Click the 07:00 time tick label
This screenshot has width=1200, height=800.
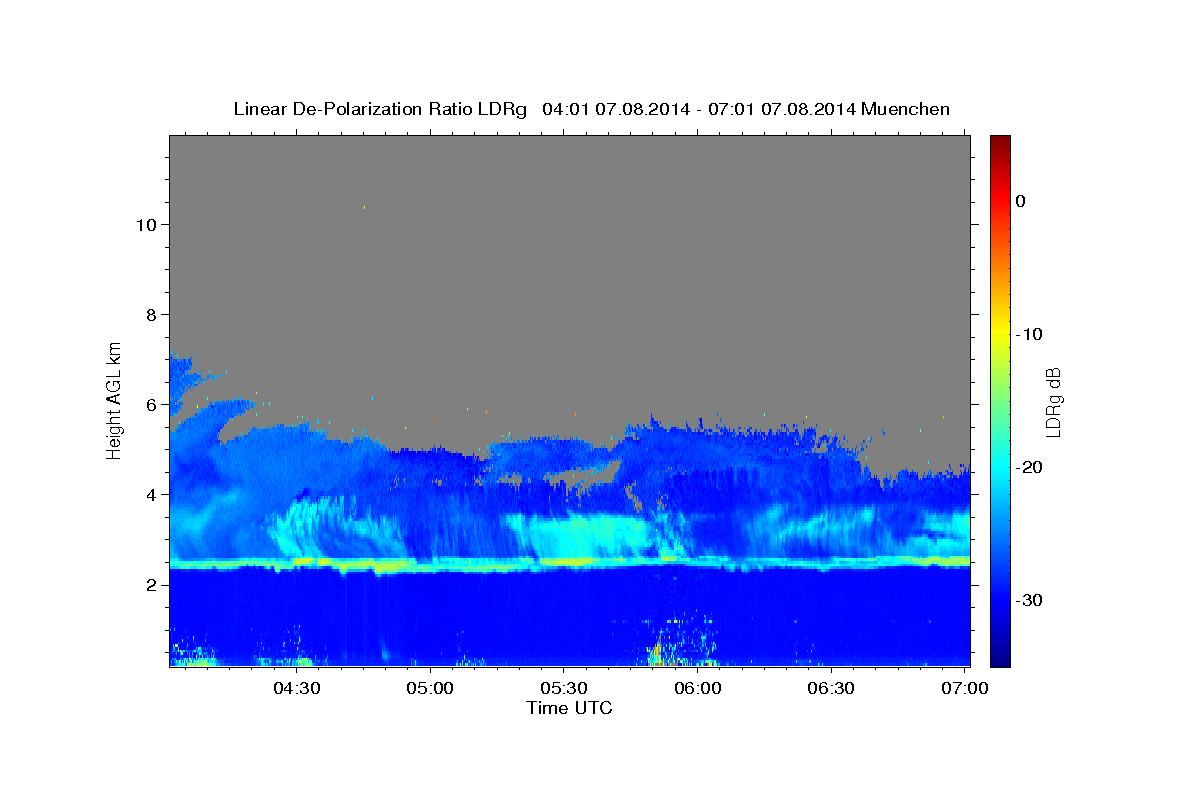pyautogui.click(x=965, y=688)
